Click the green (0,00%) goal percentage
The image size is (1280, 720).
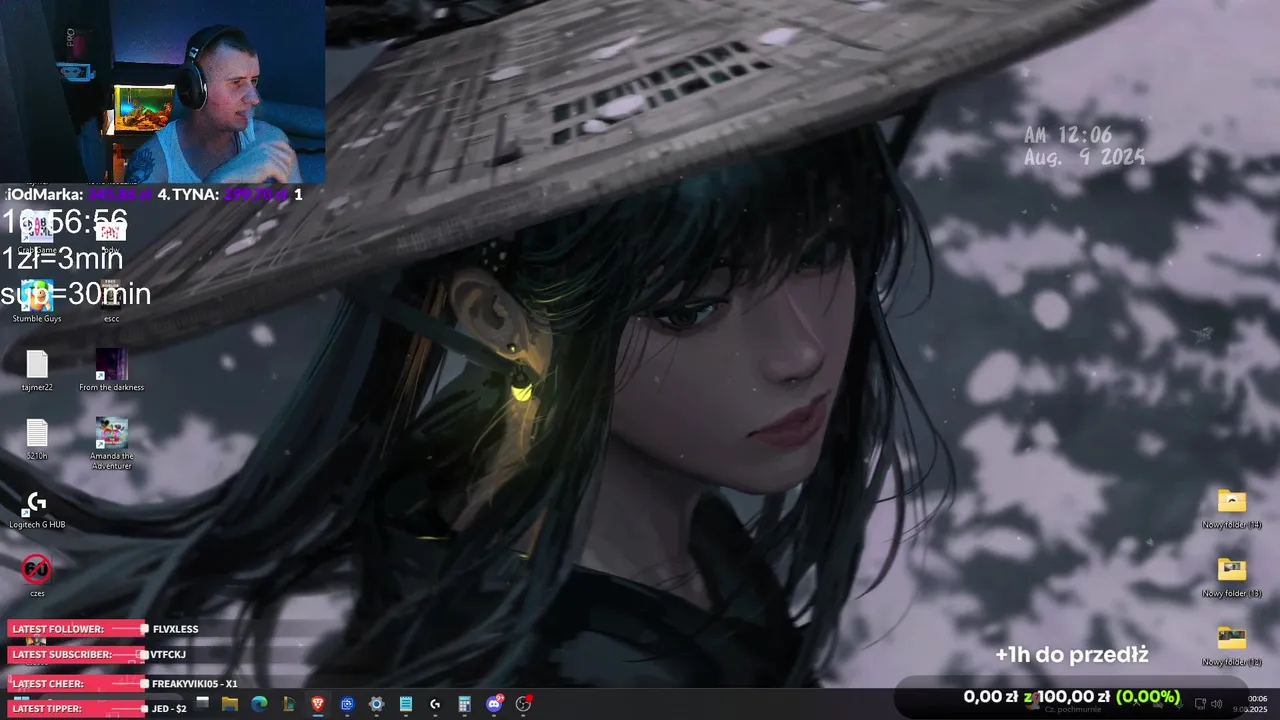pos(1148,696)
